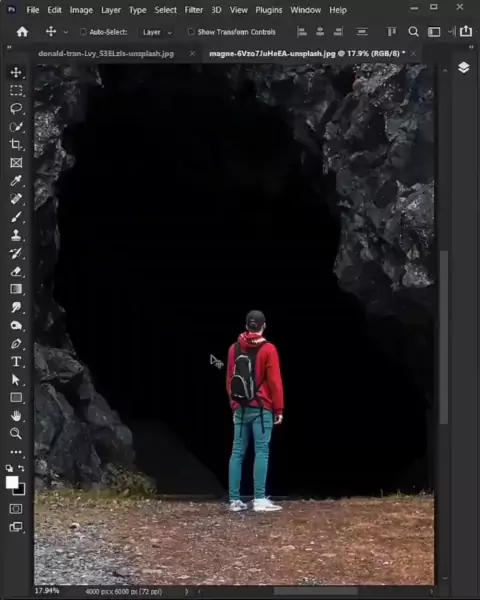Image resolution: width=480 pixels, height=600 pixels.
Task: Open the workspace switcher dropdown
Action: (434, 32)
